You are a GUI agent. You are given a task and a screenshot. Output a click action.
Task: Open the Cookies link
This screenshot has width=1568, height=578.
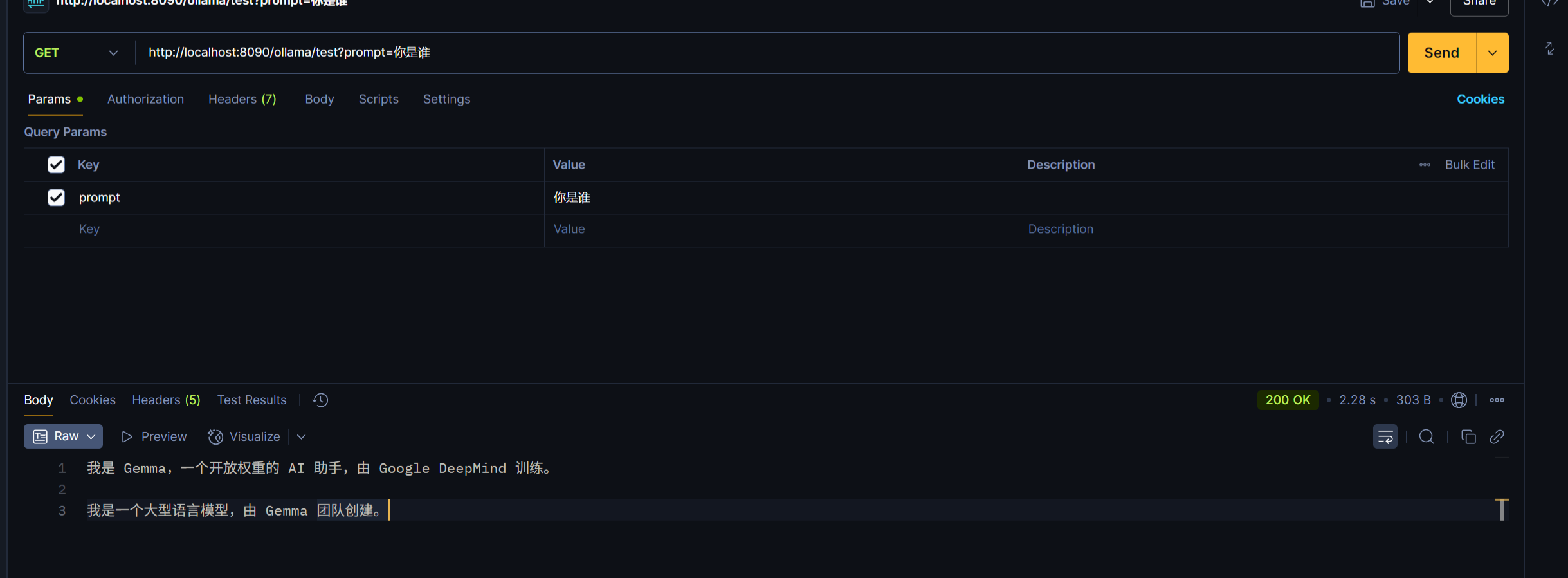click(x=1481, y=99)
